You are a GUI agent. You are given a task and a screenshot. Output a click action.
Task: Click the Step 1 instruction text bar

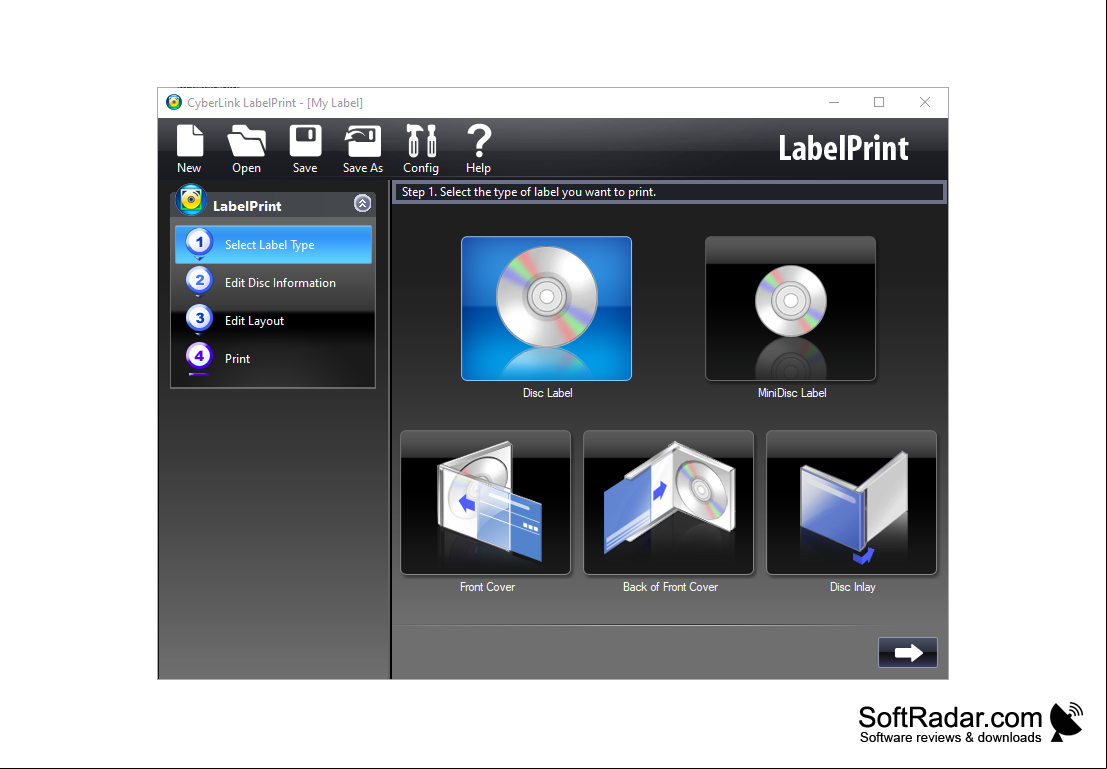(x=669, y=192)
